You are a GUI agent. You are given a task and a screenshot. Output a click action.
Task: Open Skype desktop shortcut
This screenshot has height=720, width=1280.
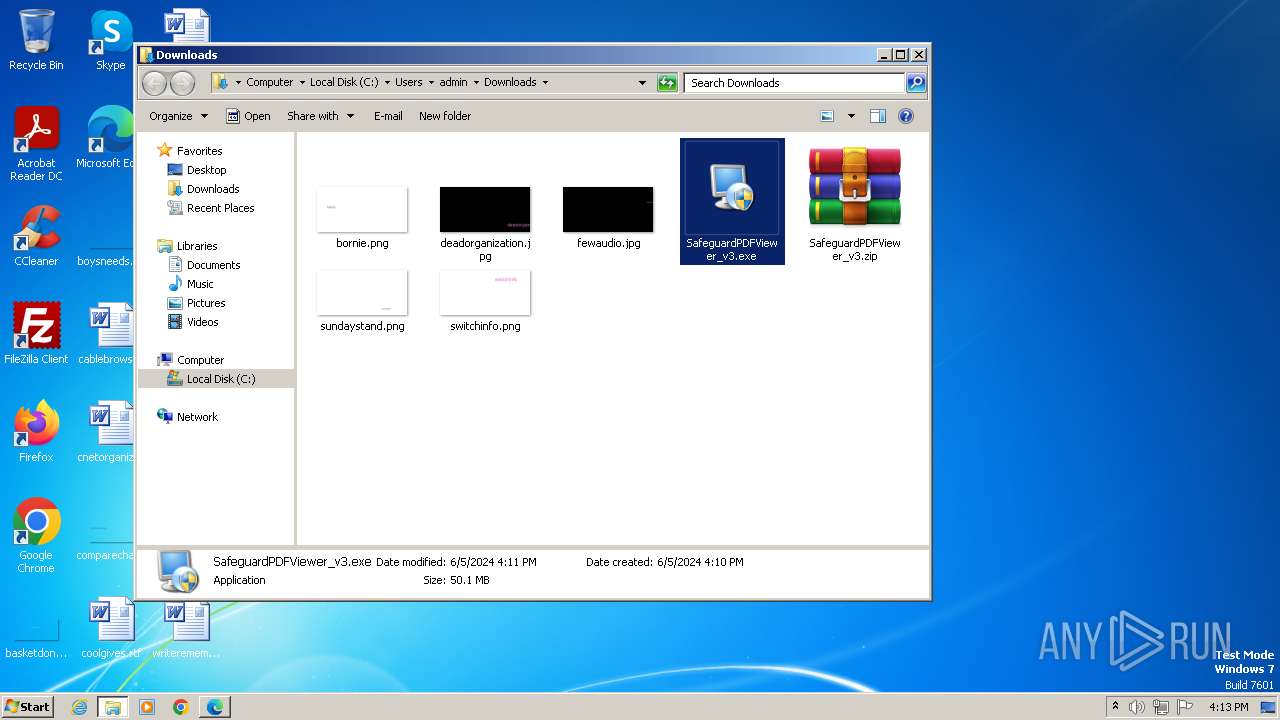pos(110,40)
